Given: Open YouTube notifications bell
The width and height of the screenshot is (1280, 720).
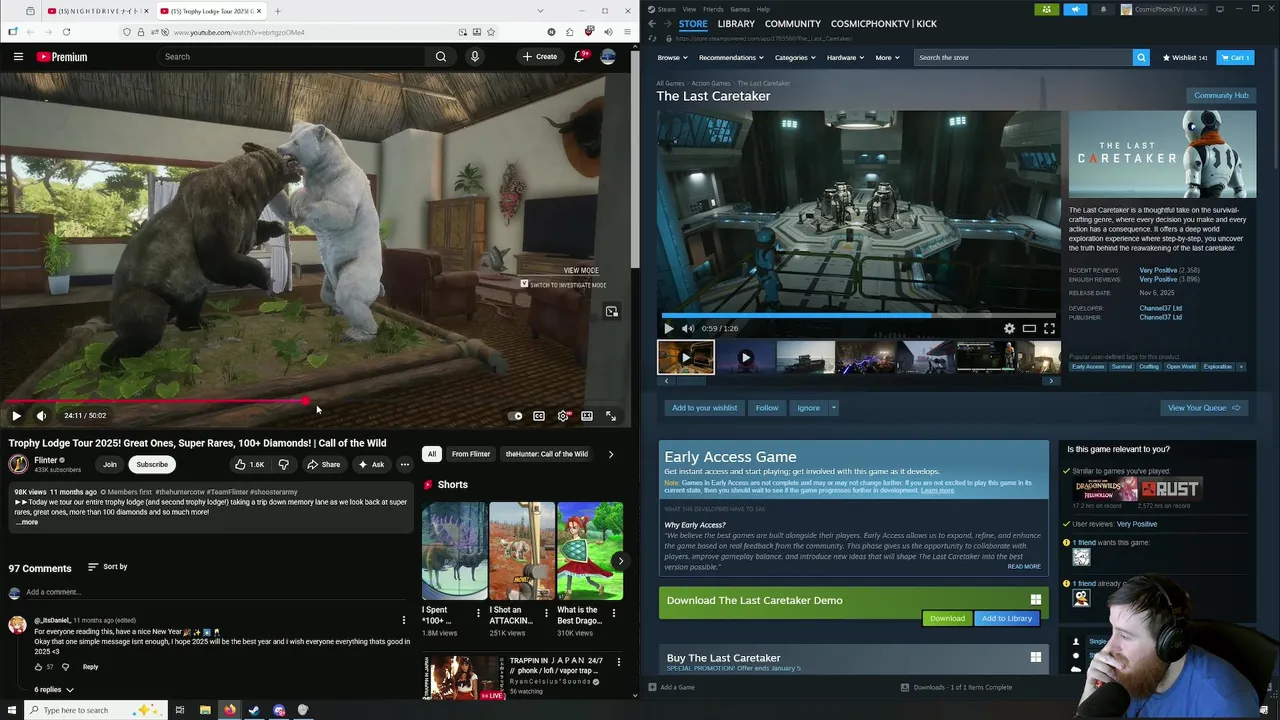Looking at the screenshot, I should 579,57.
